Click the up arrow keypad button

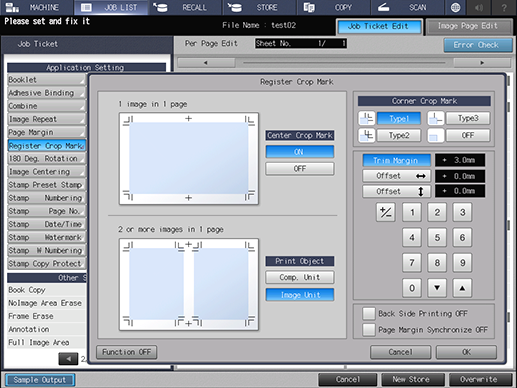(462, 288)
